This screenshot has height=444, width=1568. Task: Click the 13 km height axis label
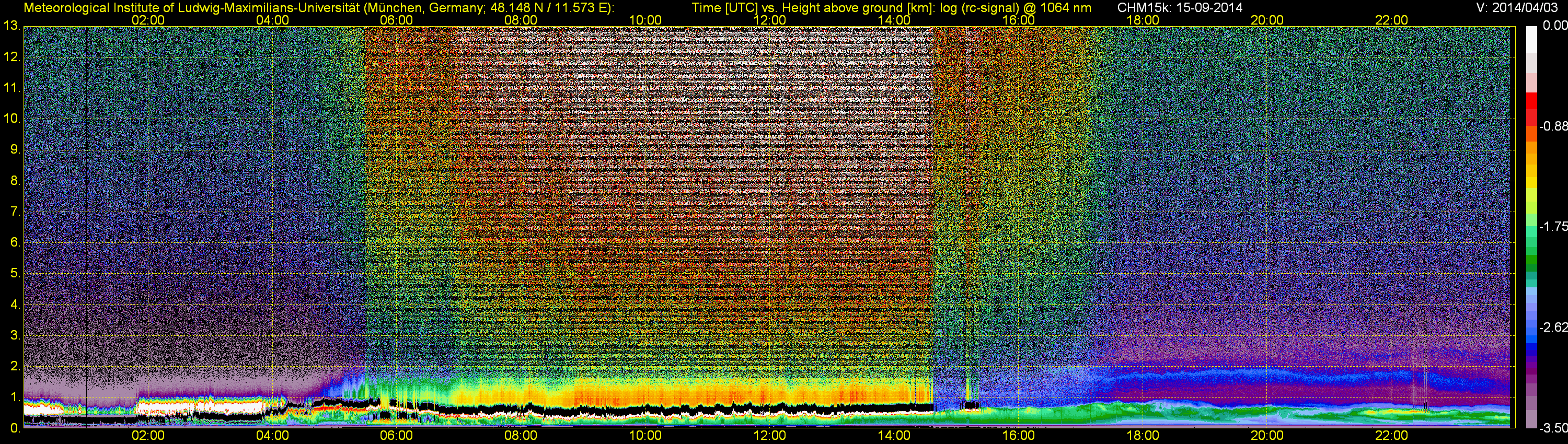11,26
